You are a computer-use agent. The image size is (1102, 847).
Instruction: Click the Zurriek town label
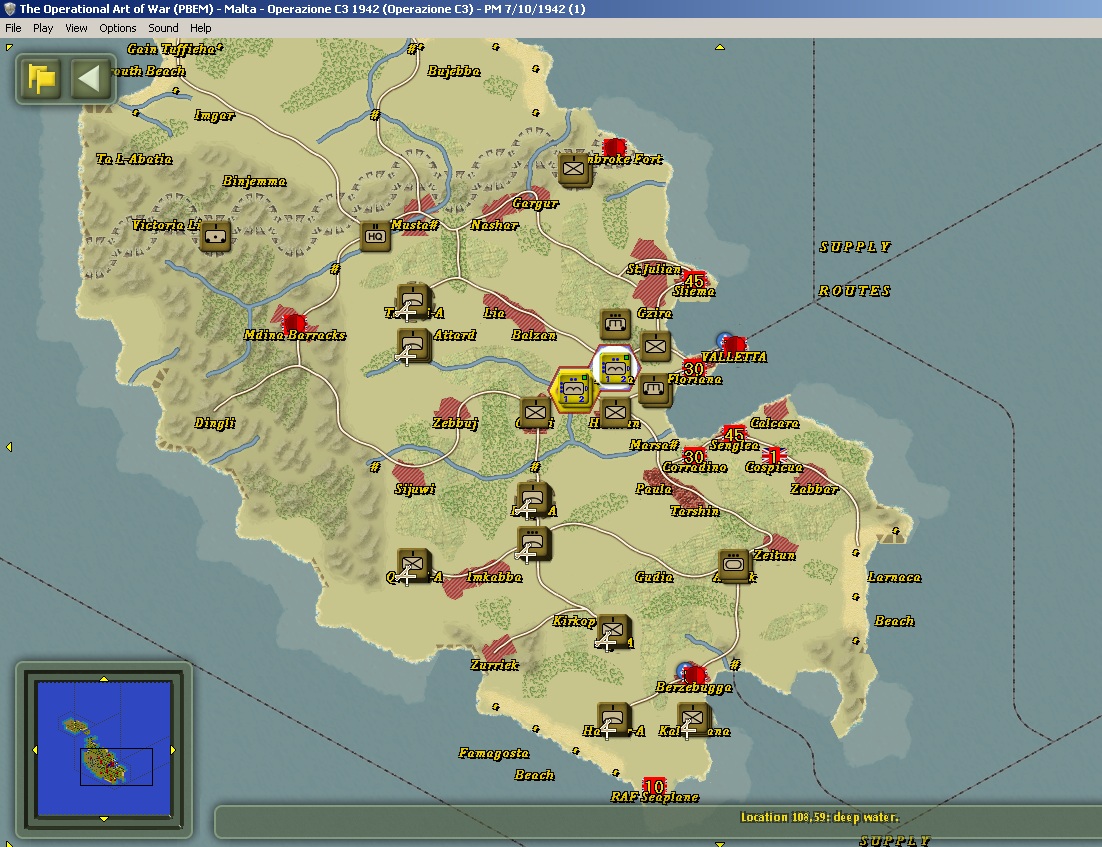[494, 665]
